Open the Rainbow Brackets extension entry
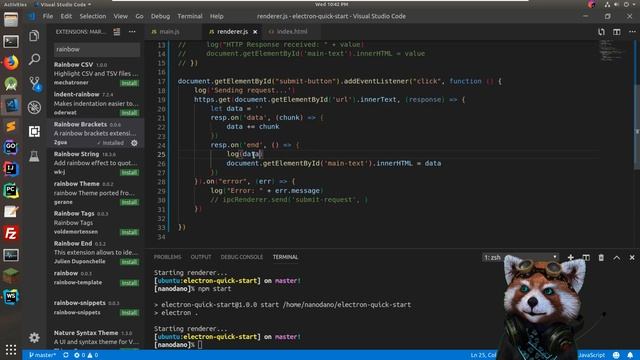The height and width of the screenshot is (360, 640). (96, 133)
